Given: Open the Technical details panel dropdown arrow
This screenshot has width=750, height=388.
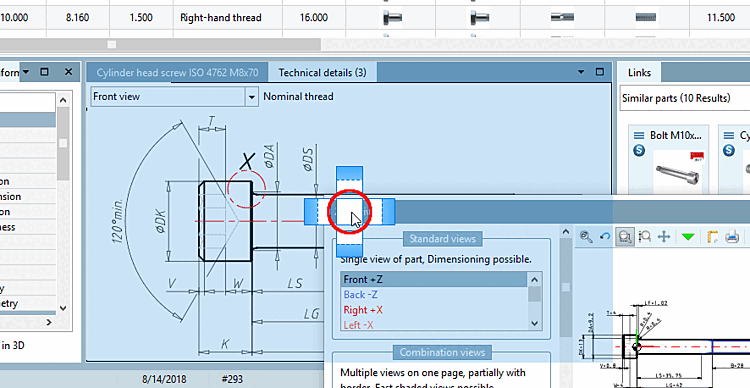Looking at the screenshot, I should 581,72.
